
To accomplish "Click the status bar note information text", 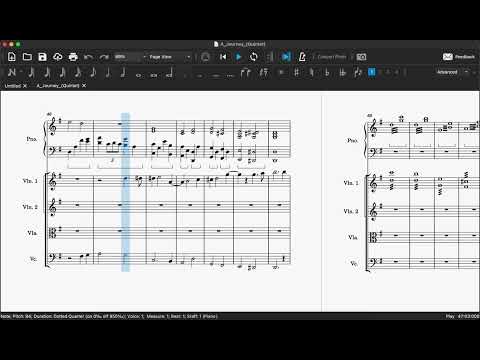I will (x=109, y=316).
